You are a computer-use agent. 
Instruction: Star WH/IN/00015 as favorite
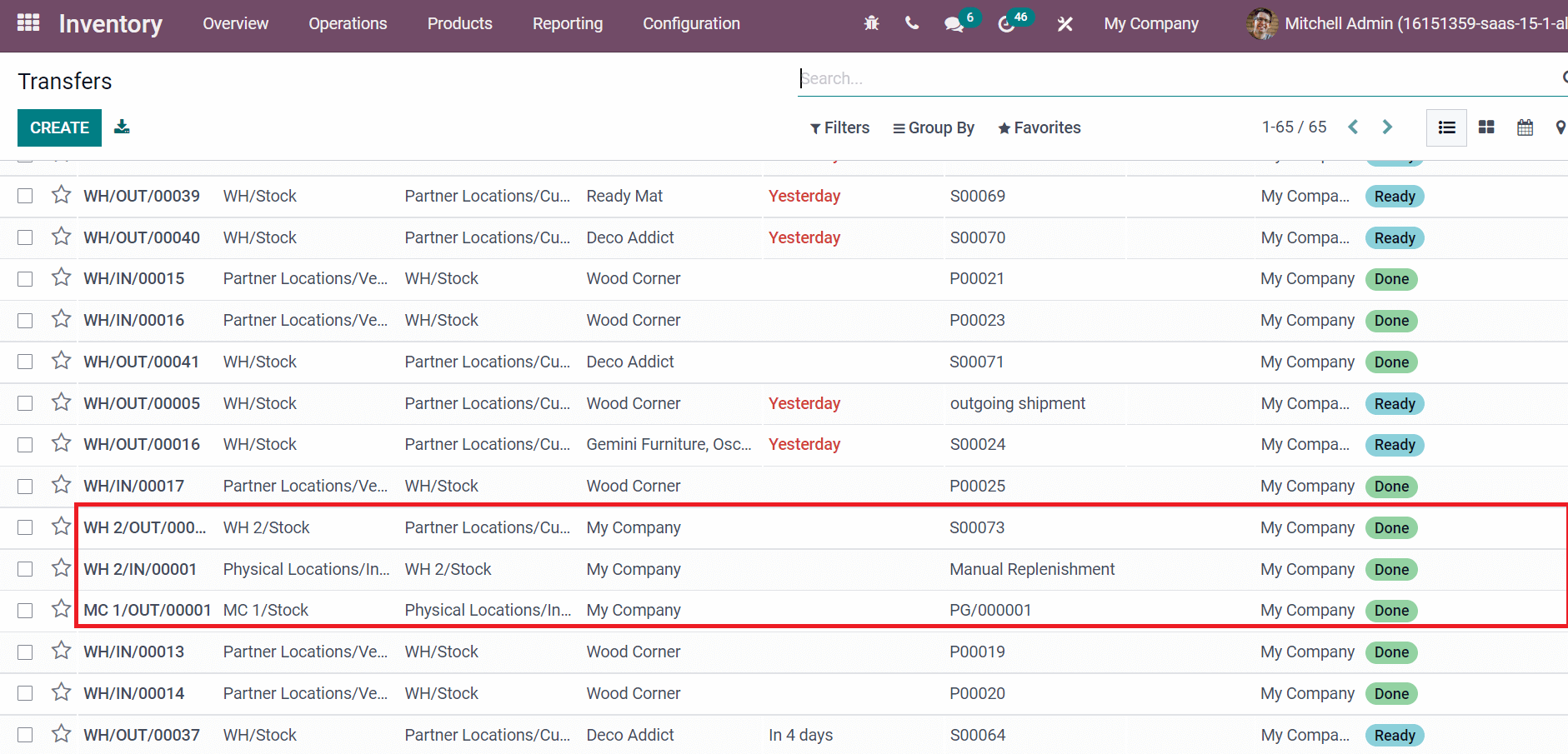[x=61, y=277]
